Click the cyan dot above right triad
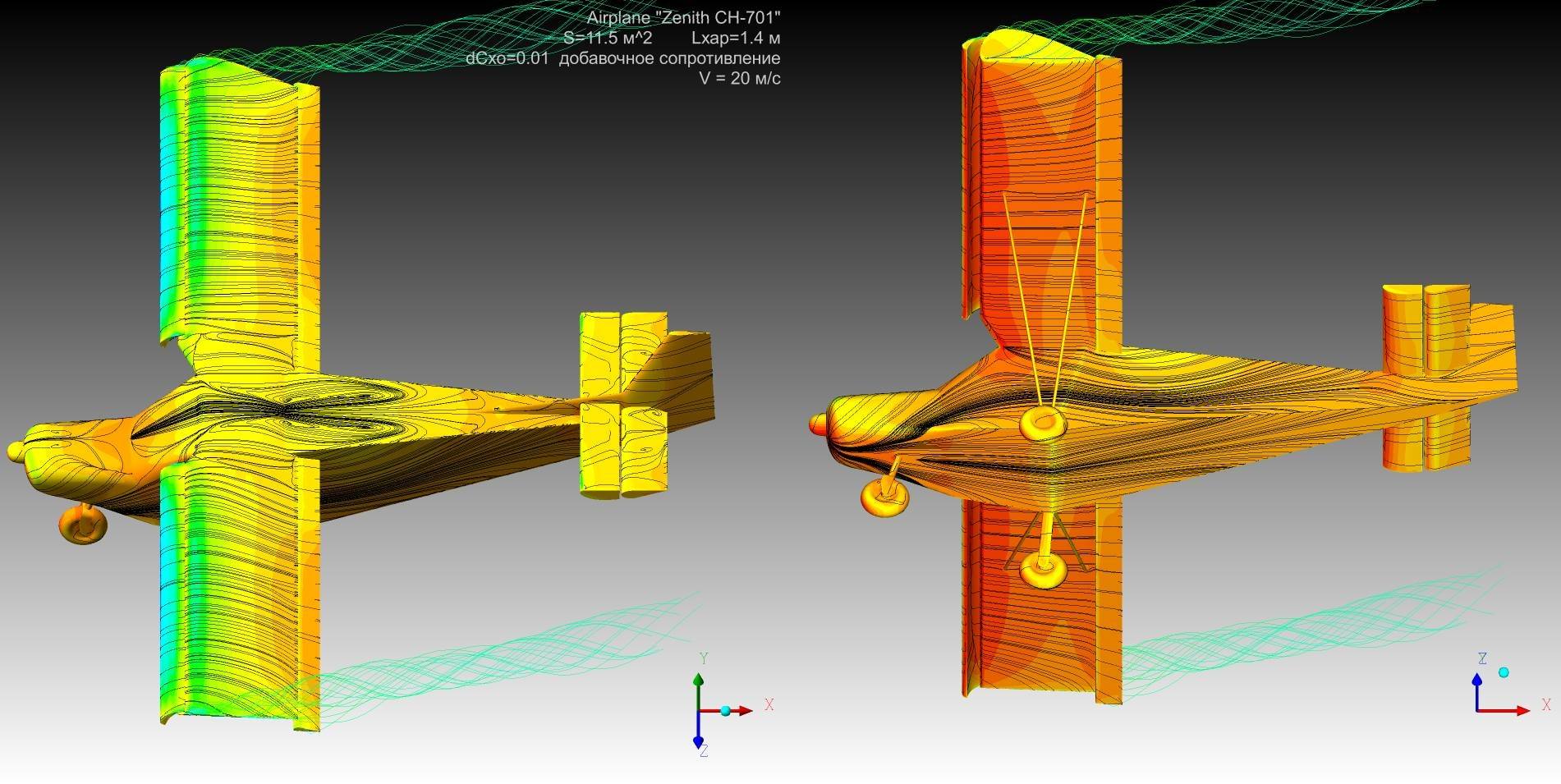 point(1504,672)
